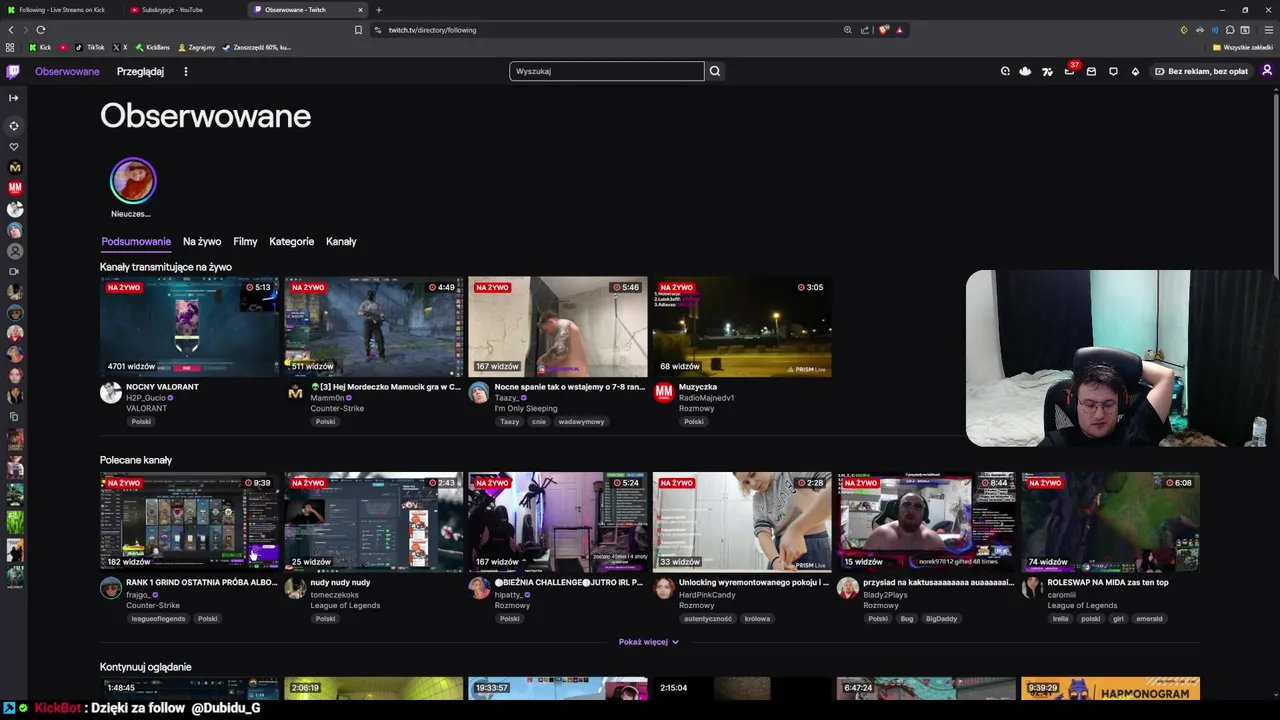The image size is (1280, 720).
Task: Open the Zagraj.my bookmark
Action: click(197, 47)
